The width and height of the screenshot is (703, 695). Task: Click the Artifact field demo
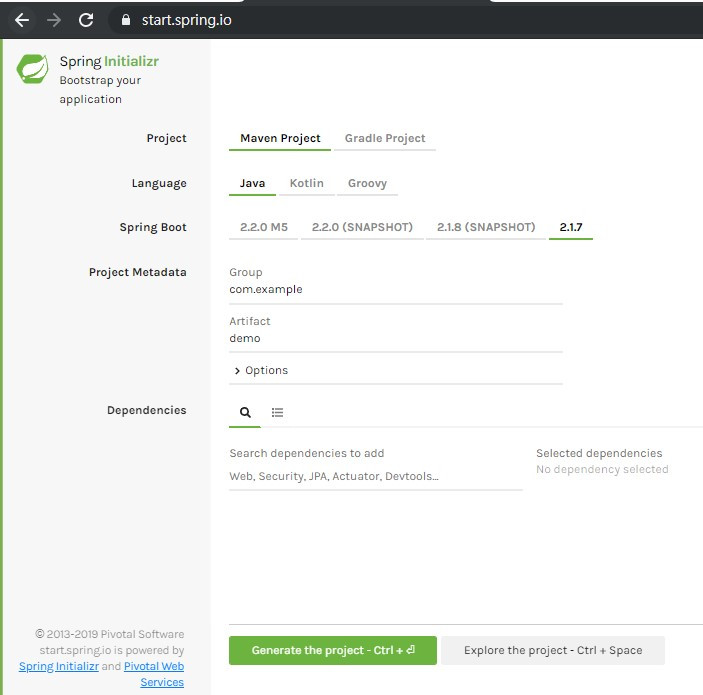pyautogui.click(x=395, y=339)
